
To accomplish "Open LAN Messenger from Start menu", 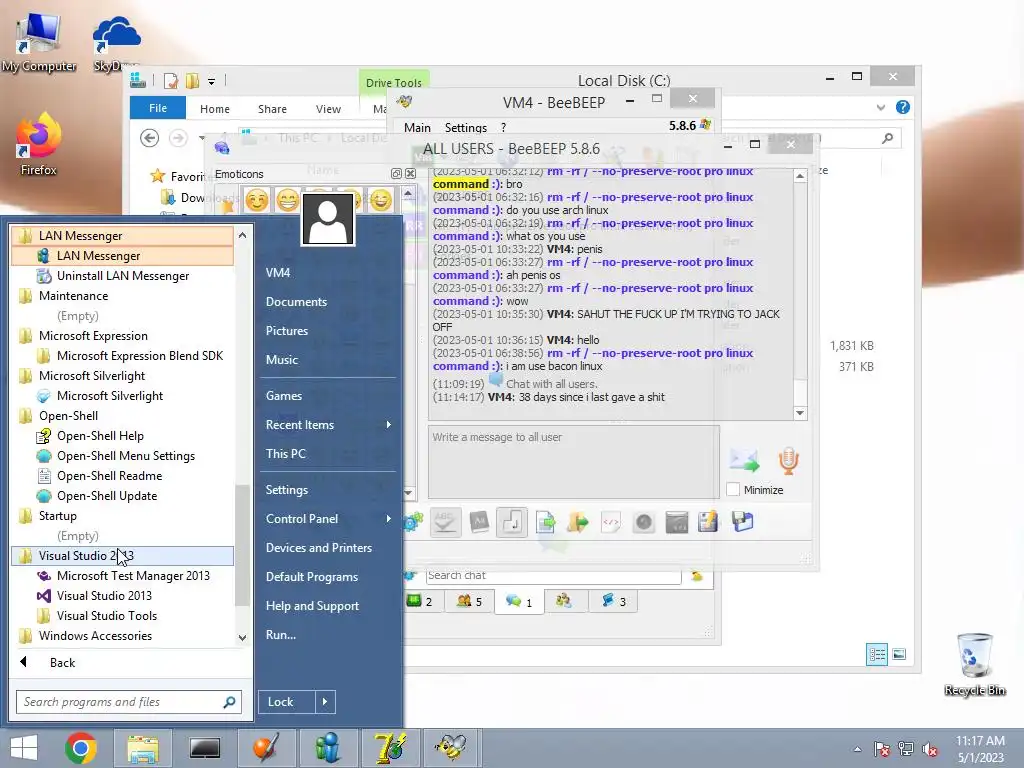I will 123,256.
